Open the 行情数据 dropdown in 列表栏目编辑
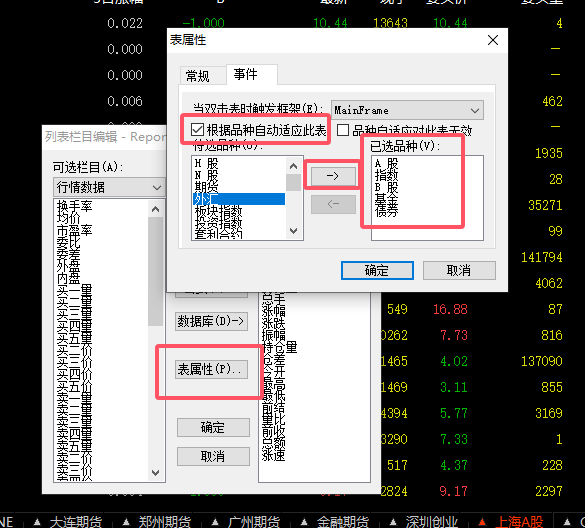This screenshot has height=528, width=585. click(109, 187)
